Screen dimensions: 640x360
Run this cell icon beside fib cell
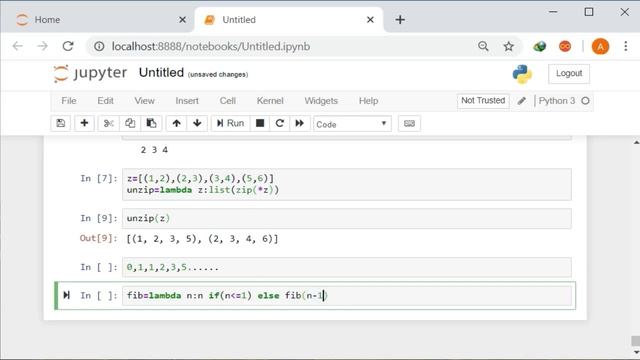pos(67,295)
